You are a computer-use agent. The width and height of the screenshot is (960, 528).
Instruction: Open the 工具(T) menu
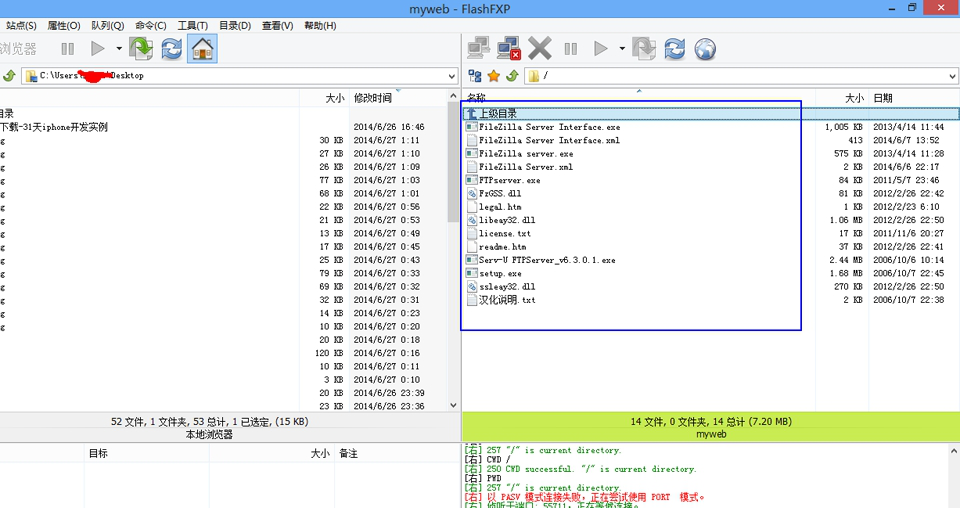click(x=193, y=26)
